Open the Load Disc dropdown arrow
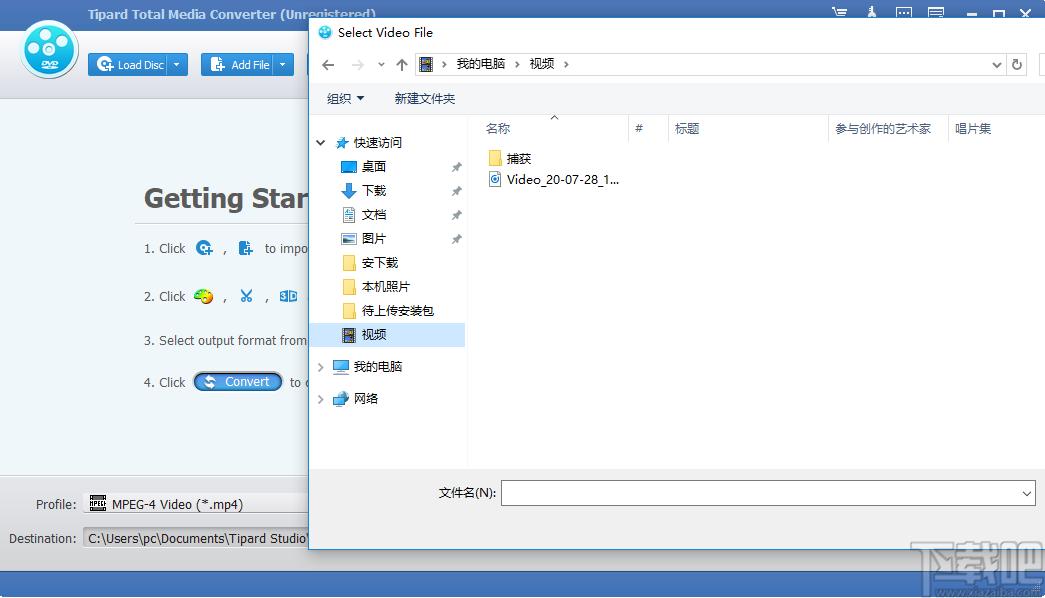Image resolution: width=1045 pixels, height=598 pixels. 177,65
